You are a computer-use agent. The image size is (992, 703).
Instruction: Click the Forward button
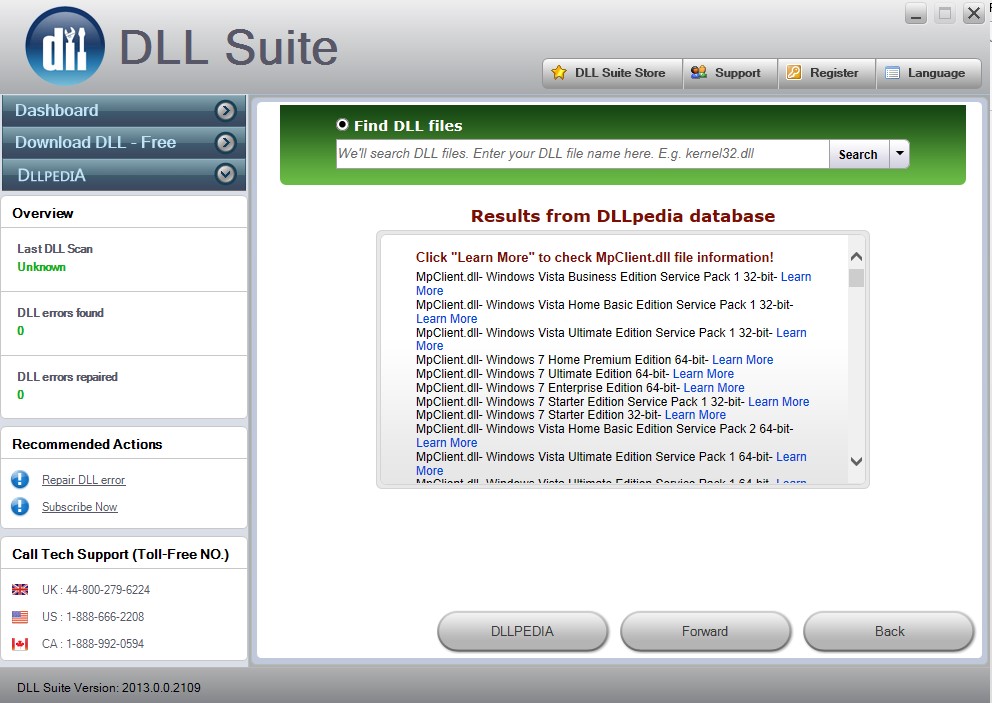point(705,631)
